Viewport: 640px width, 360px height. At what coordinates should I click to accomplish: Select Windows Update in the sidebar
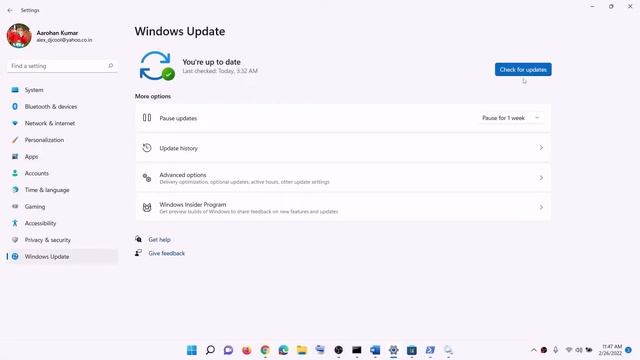(62, 257)
